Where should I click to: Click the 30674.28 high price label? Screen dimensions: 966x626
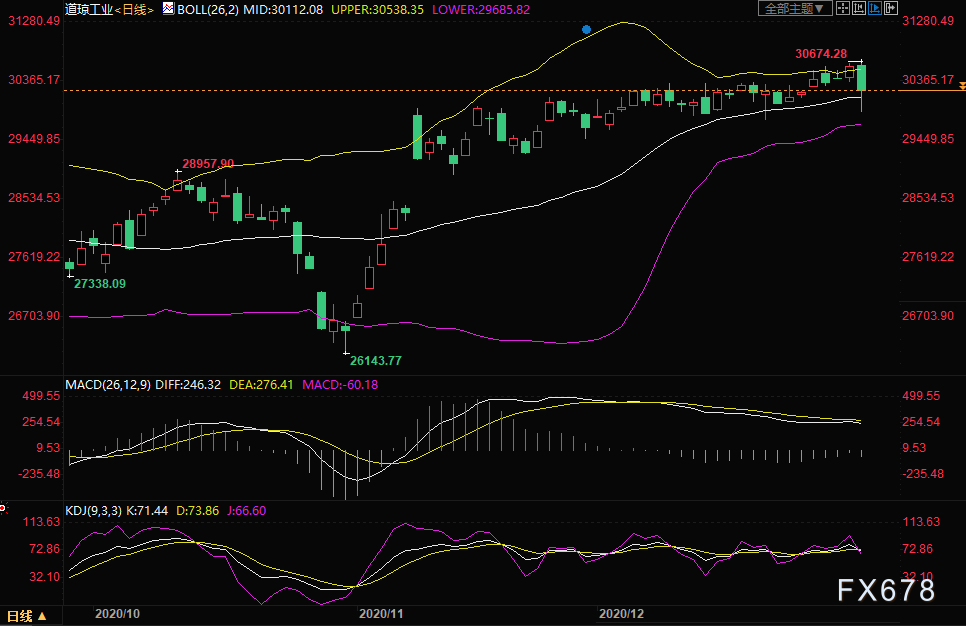(821, 54)
